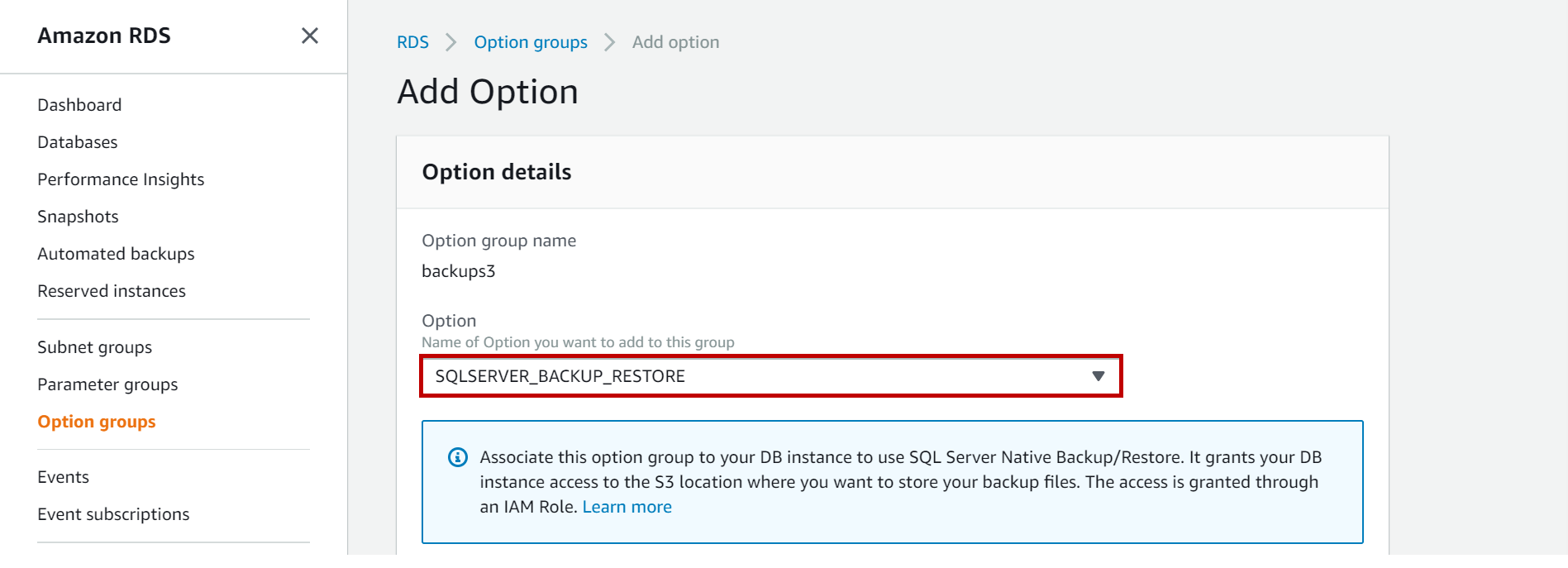Open Subnet groups
Viewport: 1568px width, 568px height.
(x=94, y=347)
